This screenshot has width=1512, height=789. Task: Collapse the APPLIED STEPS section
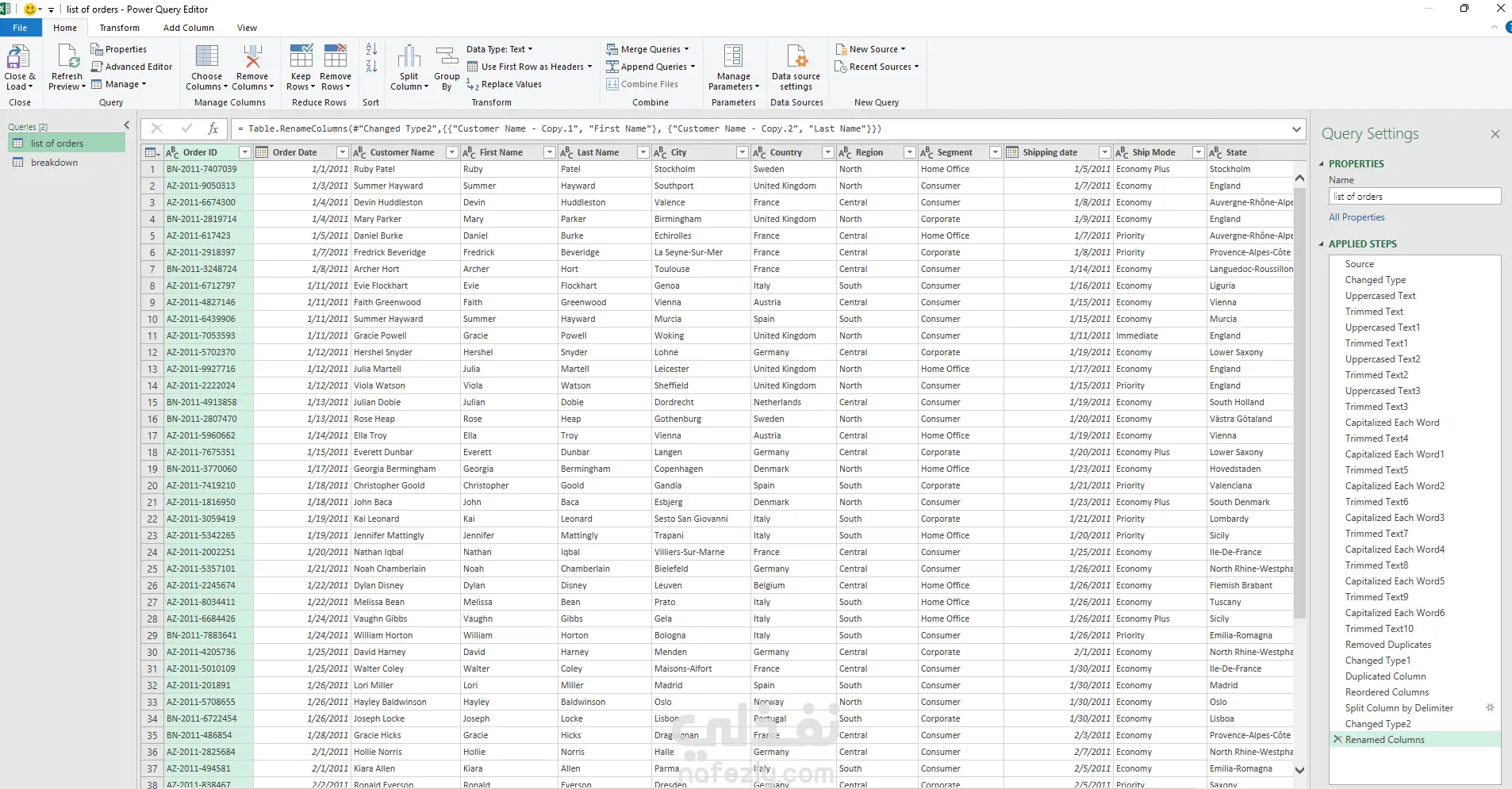[x=1322, y=244]
